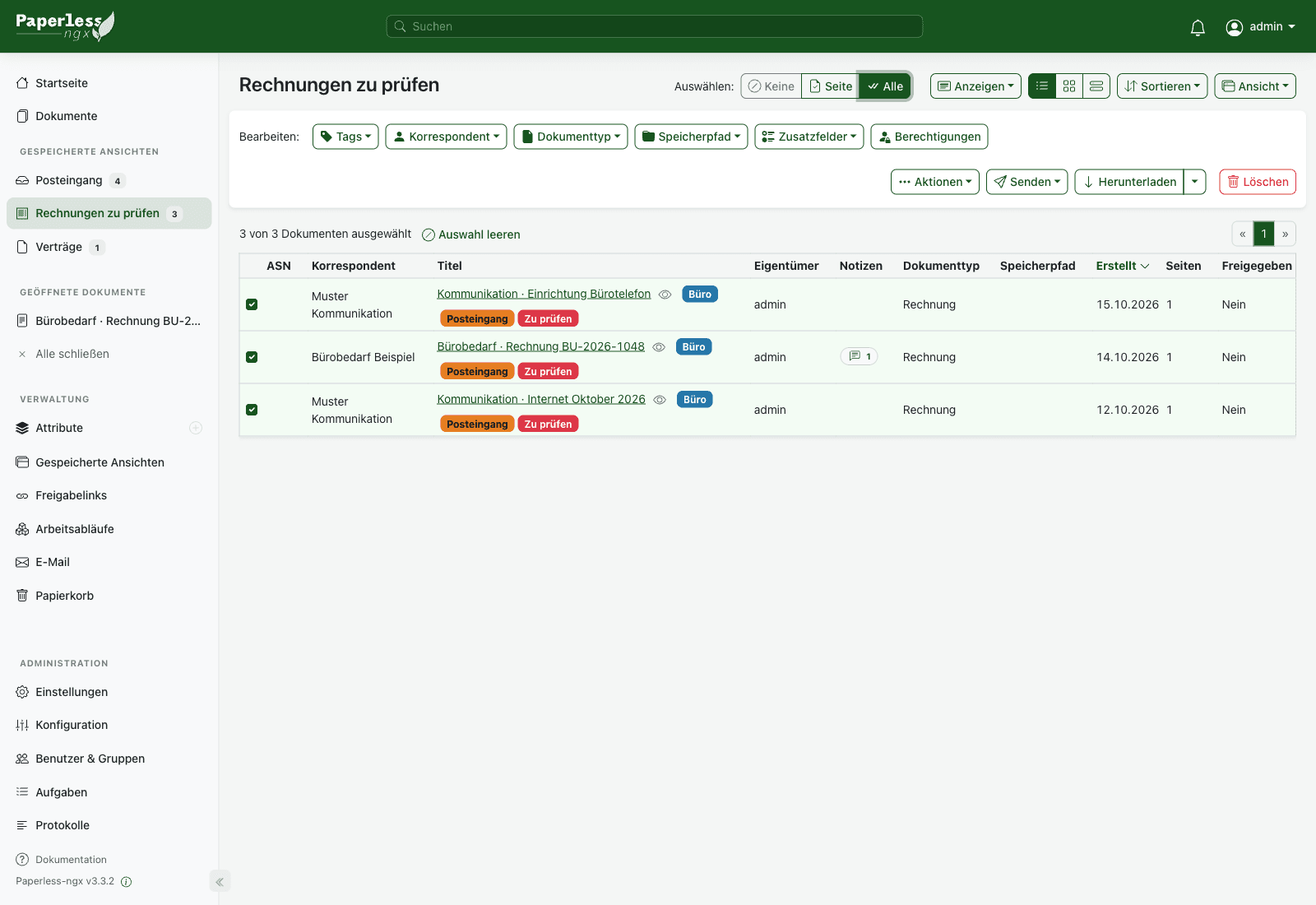Open the notifications bell
1316x905 pixels.
tap(1198, 27)
